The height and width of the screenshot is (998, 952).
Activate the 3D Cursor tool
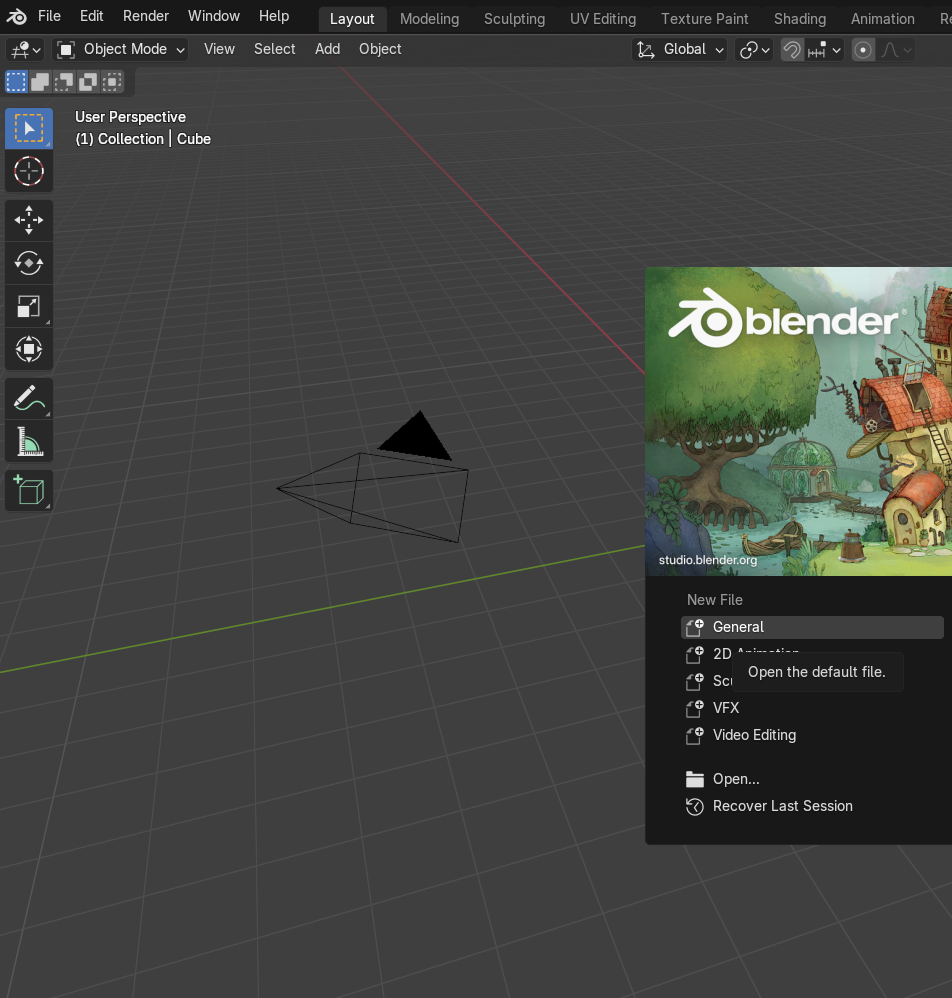pyautogui.click(x=29, y=171)
